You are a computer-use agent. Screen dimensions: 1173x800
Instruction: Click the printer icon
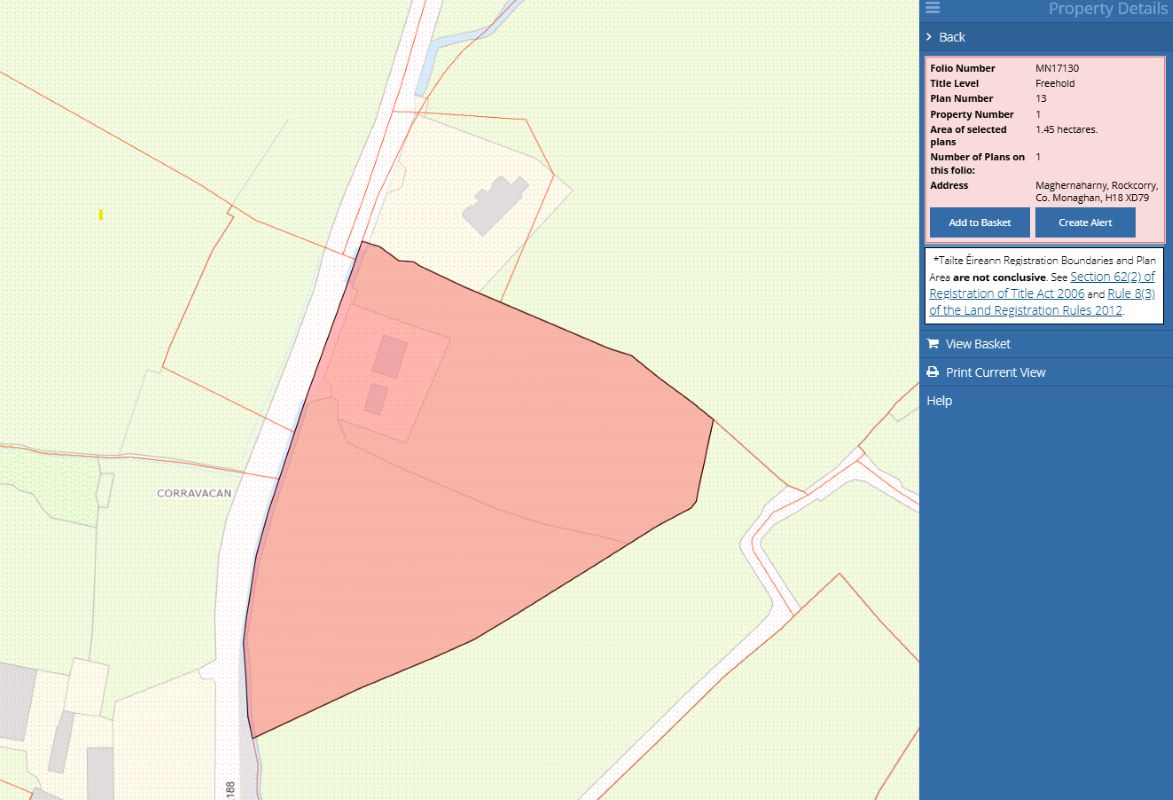point(932,372)
